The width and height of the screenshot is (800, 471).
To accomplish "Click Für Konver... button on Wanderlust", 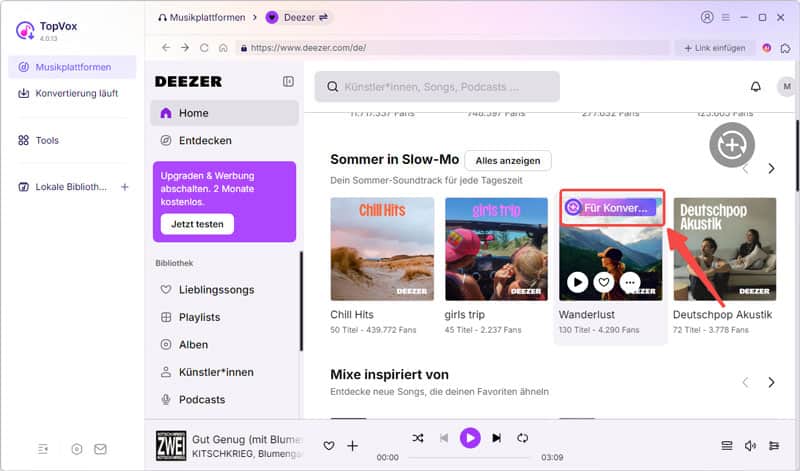I will click(x=611, y=208).
